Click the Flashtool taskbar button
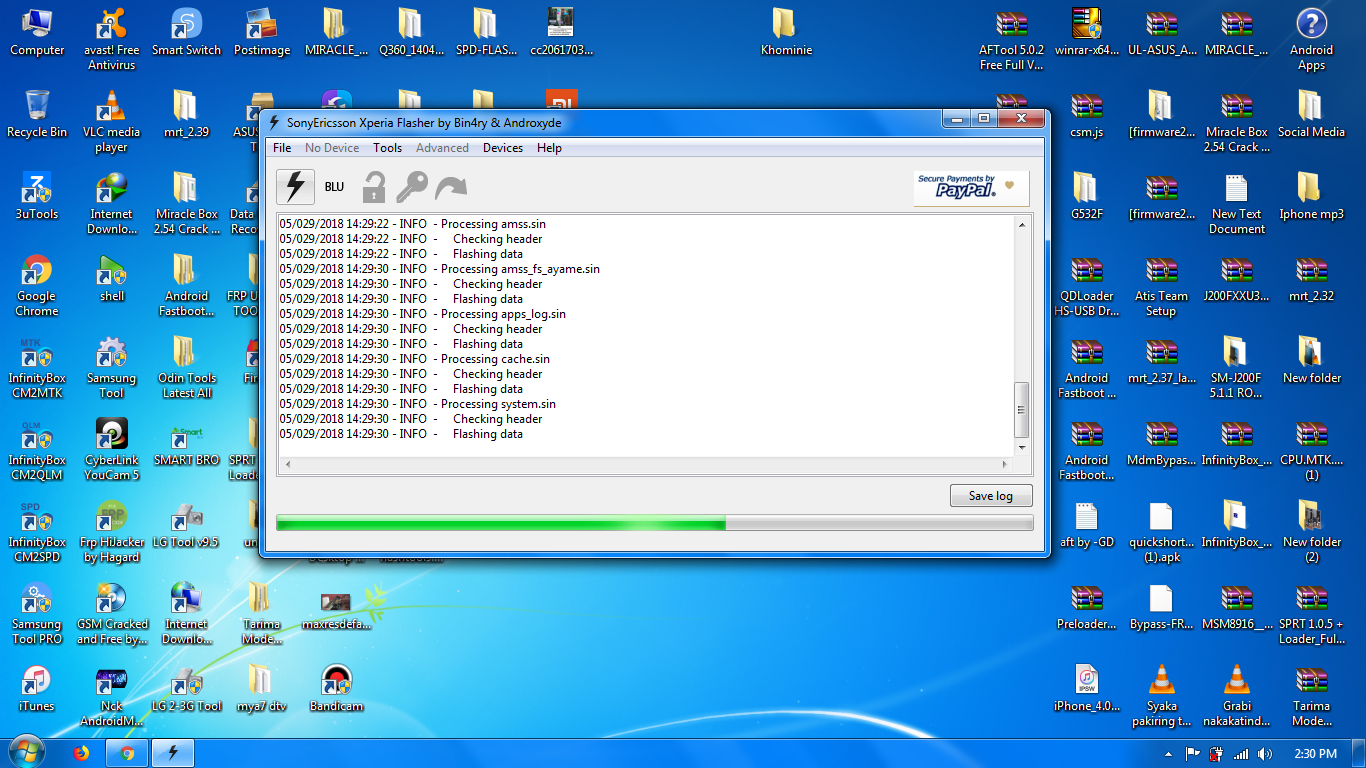This screenshot has height=768, width=1366. pos(173,753)
